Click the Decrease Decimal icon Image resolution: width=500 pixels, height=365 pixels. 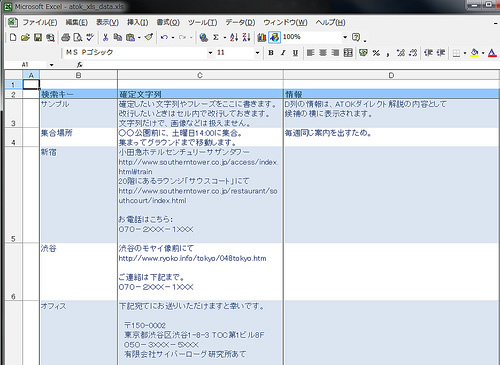413,53
